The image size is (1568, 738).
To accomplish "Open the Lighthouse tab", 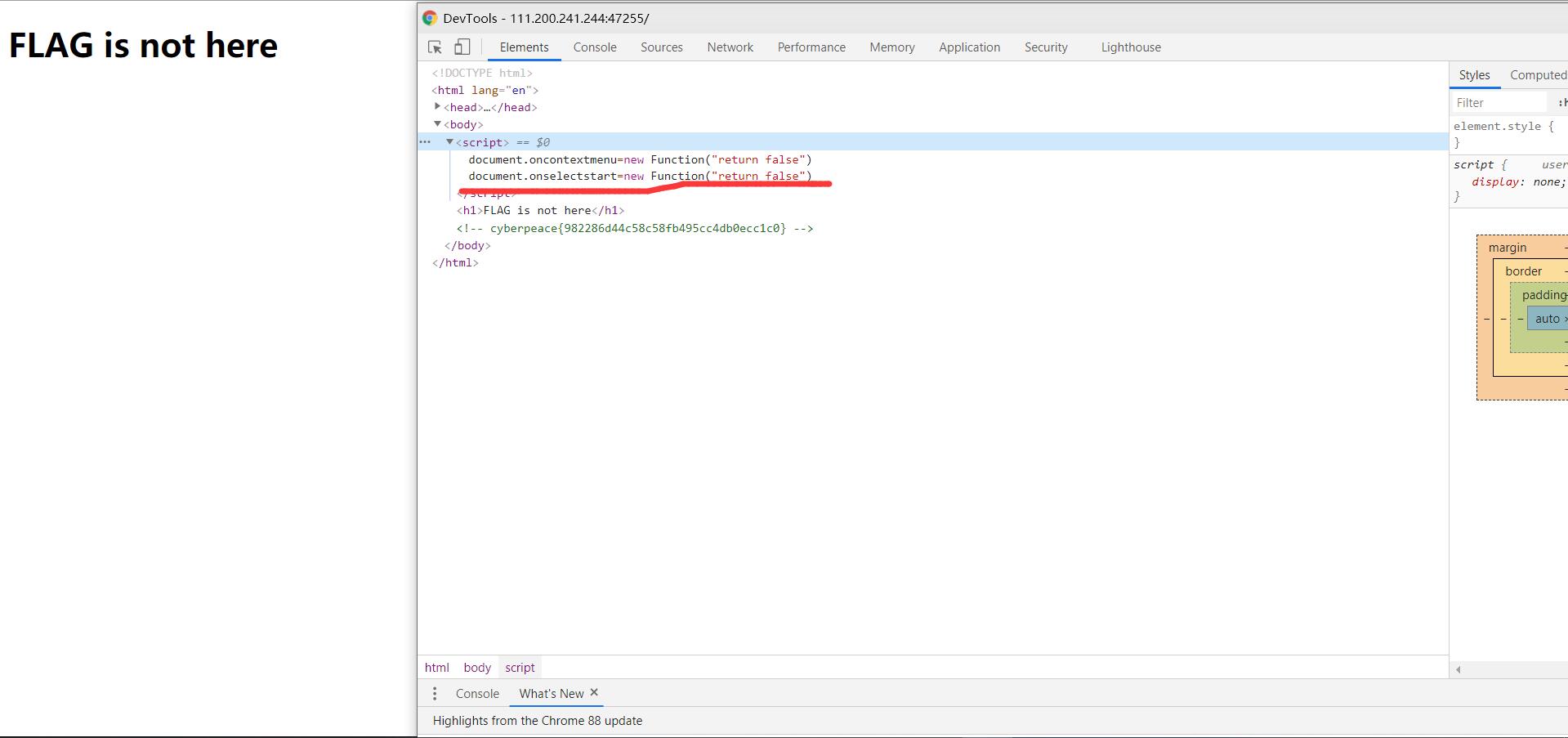I will point(1131,47).
